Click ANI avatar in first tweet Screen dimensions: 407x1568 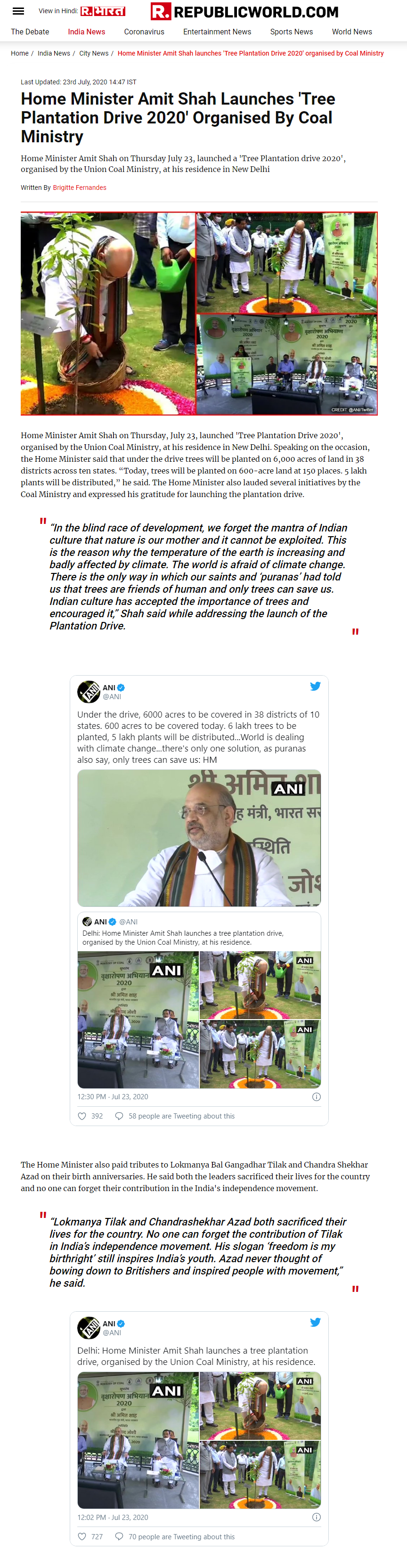89,692
